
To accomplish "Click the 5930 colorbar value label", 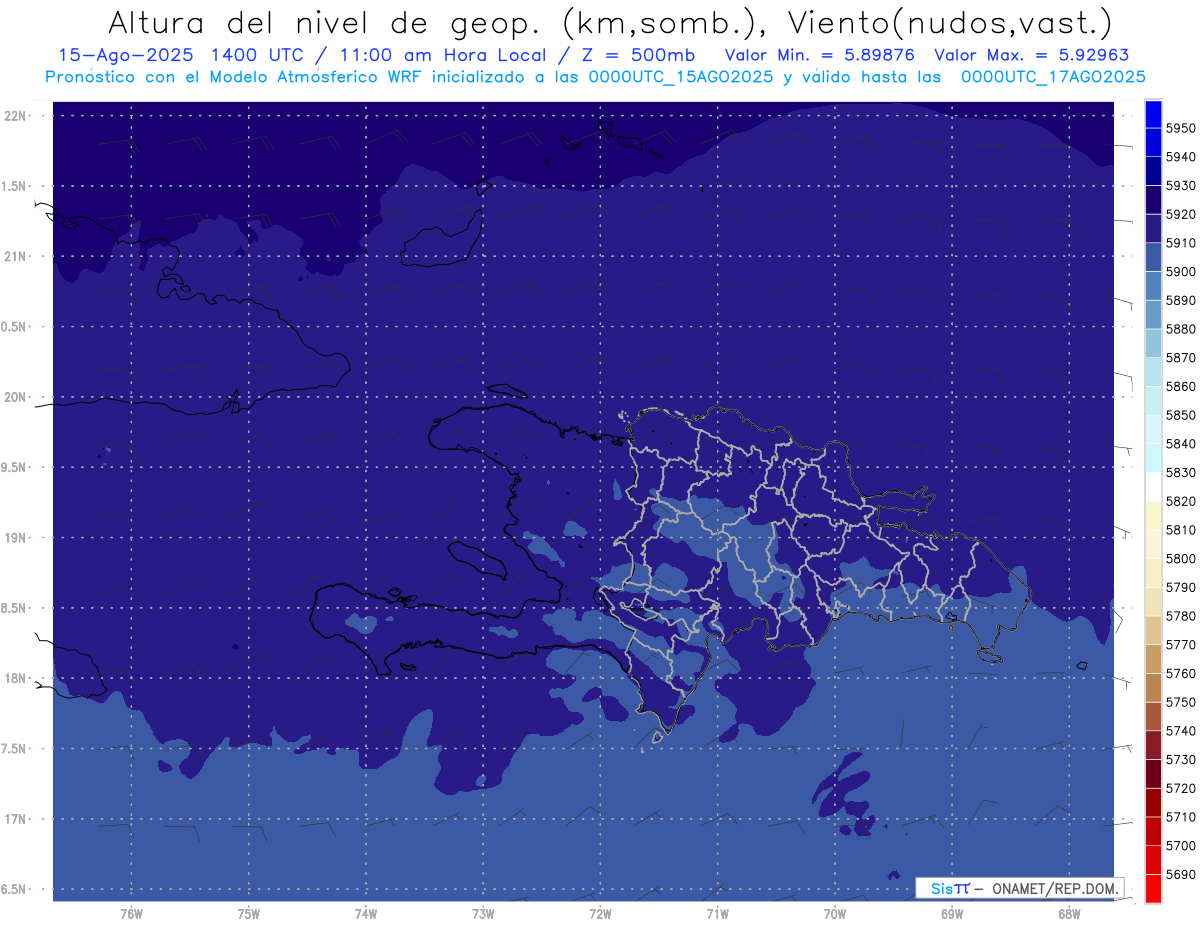I will click(x=1180, y=186).
